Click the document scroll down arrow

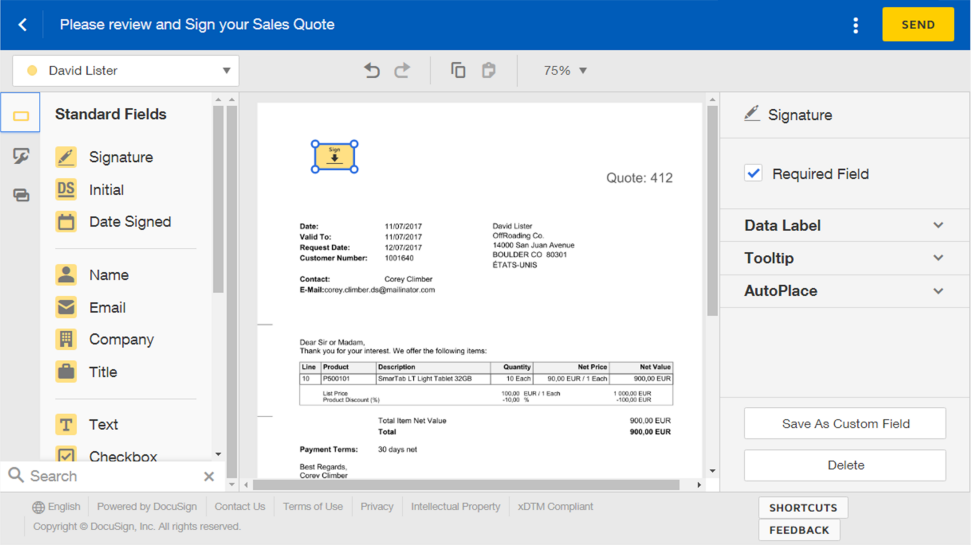[x=712, y=471]
